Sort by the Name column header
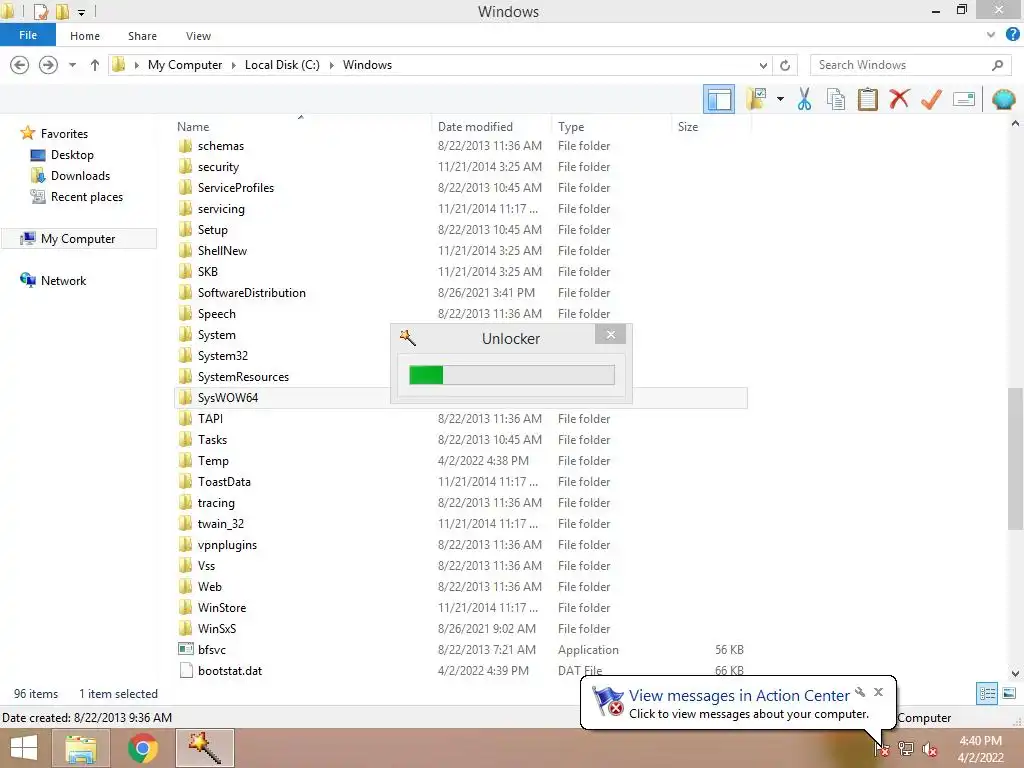 coord(193,127)
